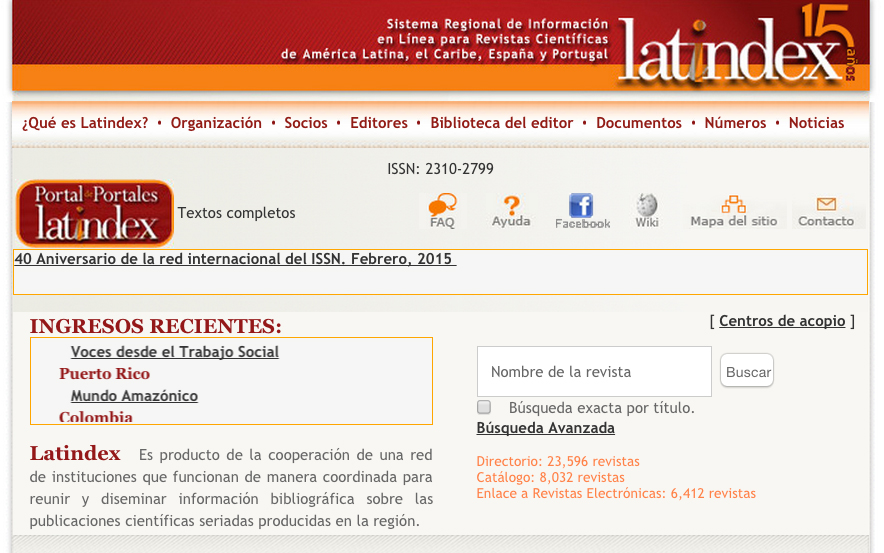Open the Búsqueda Avanzada link

click(545, 428)
